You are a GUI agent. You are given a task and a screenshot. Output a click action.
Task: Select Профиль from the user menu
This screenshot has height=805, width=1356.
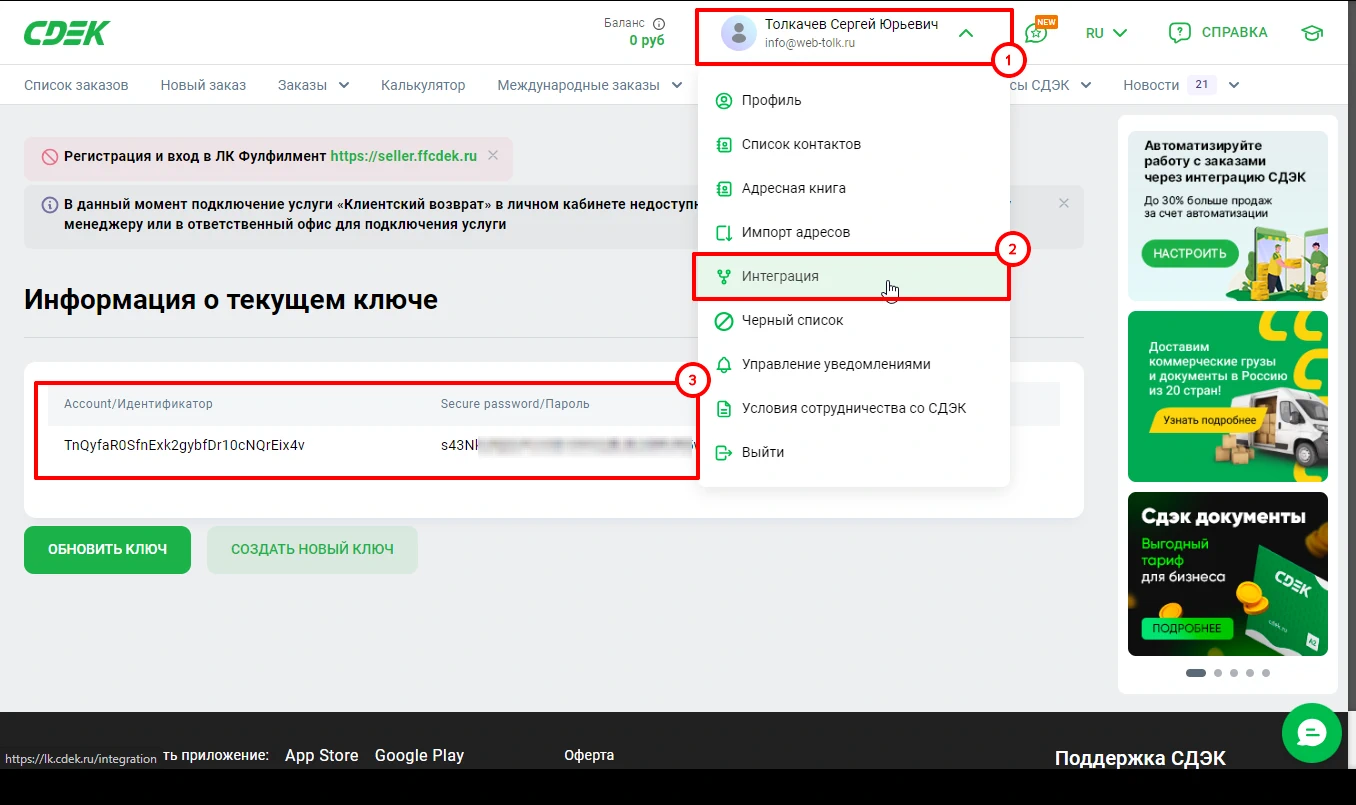[854, 100]
